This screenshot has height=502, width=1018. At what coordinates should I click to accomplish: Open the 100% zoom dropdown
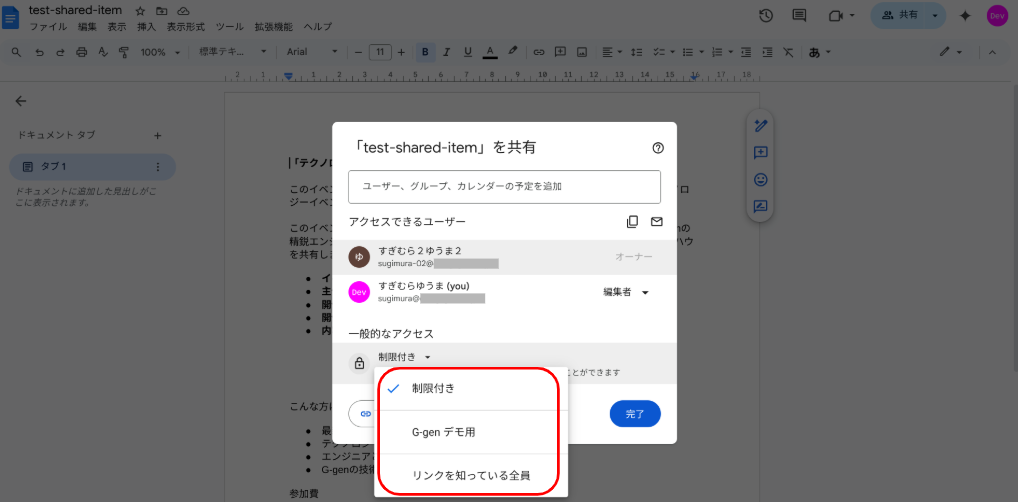coord(159,52)
